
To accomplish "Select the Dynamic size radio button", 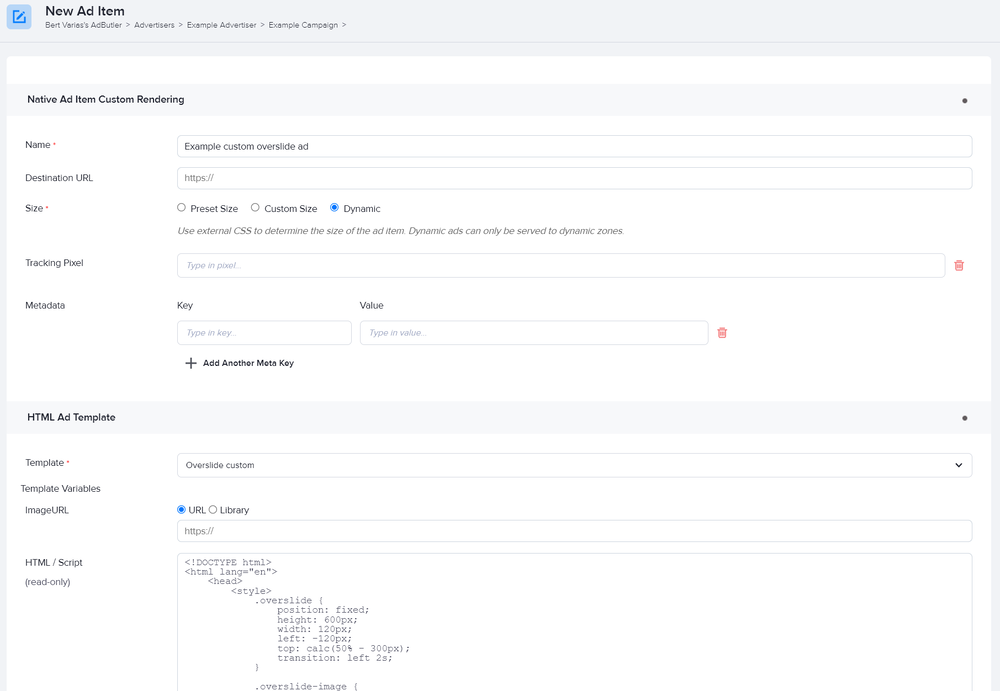I will point(334,207).
